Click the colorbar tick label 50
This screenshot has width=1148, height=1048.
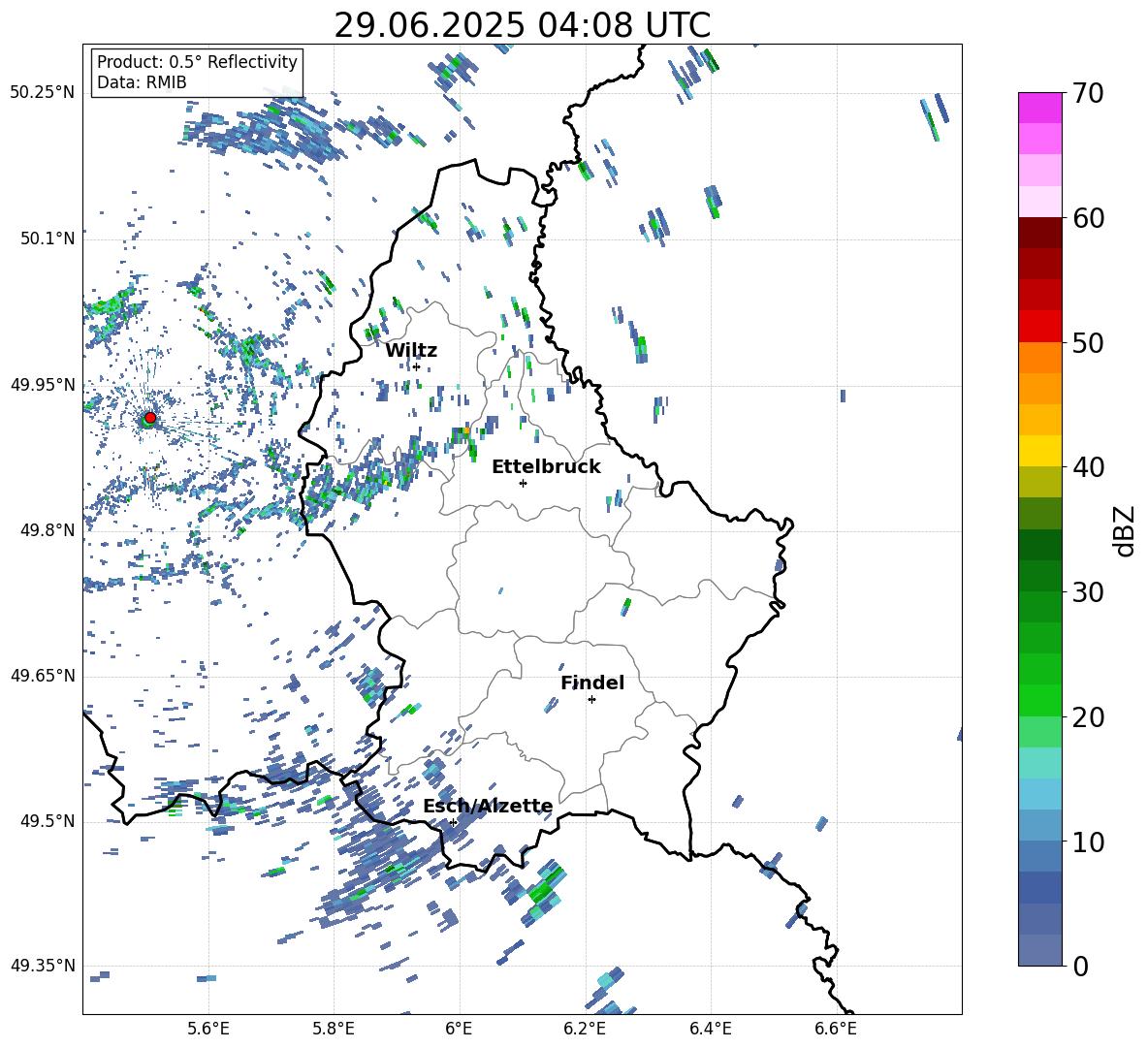coord(1088,342)
